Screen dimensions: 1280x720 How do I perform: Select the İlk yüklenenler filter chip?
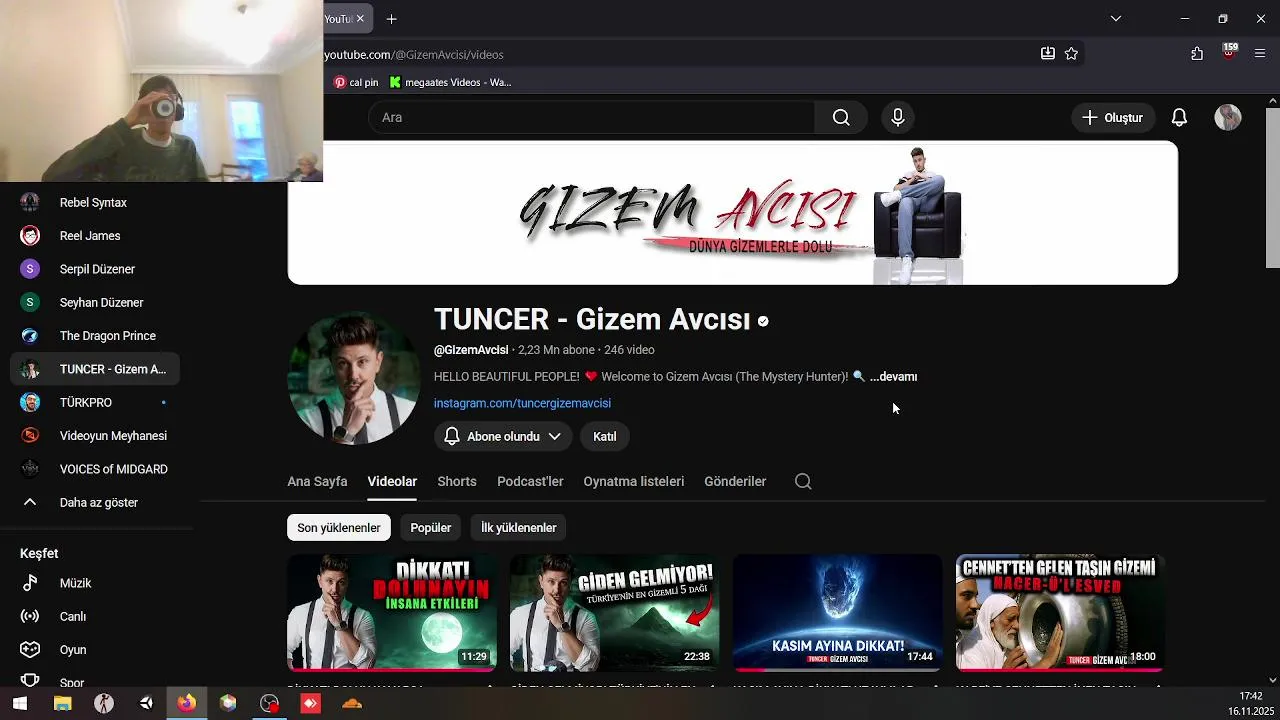[x=518, y=527]
